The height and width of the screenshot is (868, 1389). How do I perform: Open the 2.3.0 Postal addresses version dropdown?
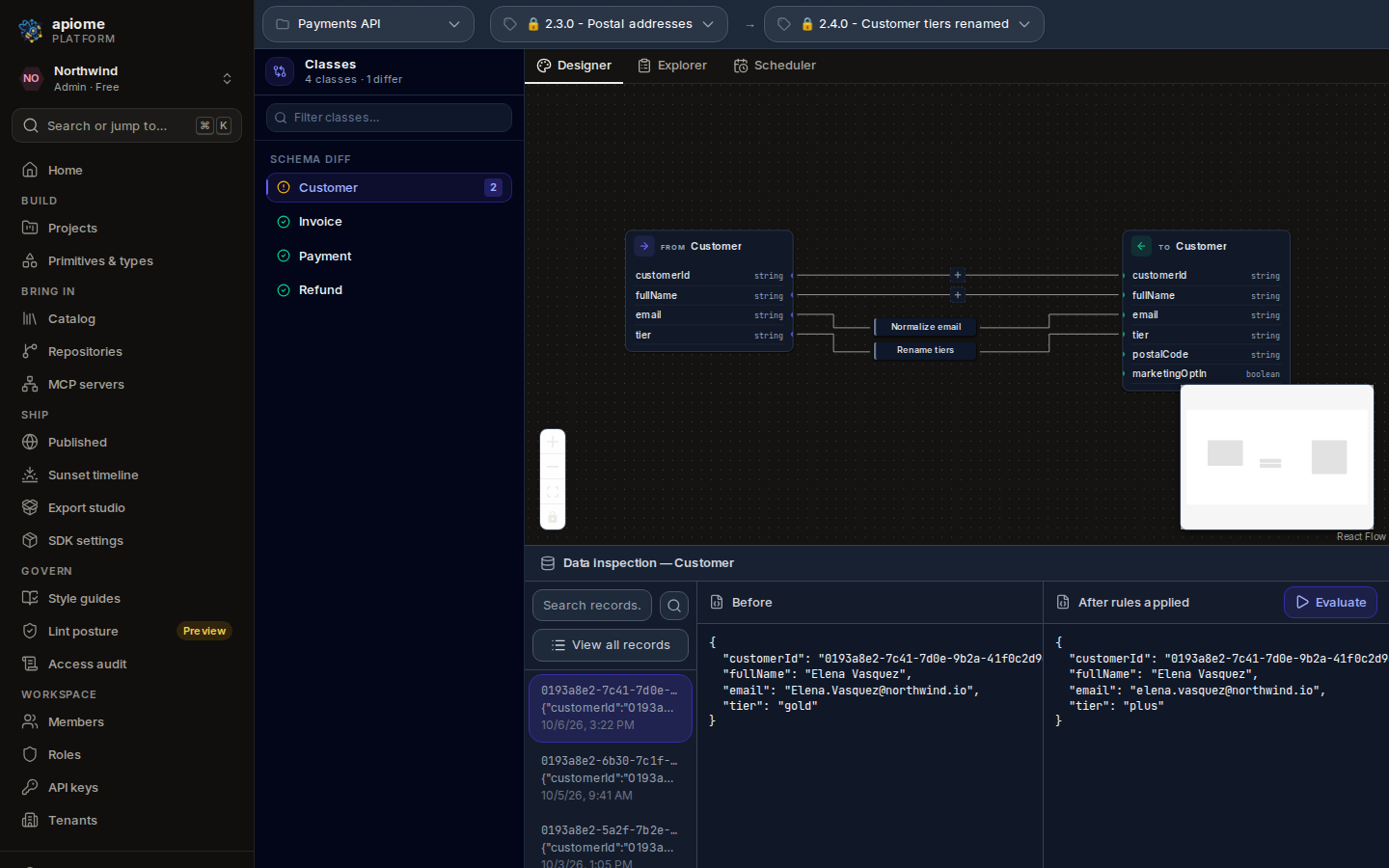609,24
